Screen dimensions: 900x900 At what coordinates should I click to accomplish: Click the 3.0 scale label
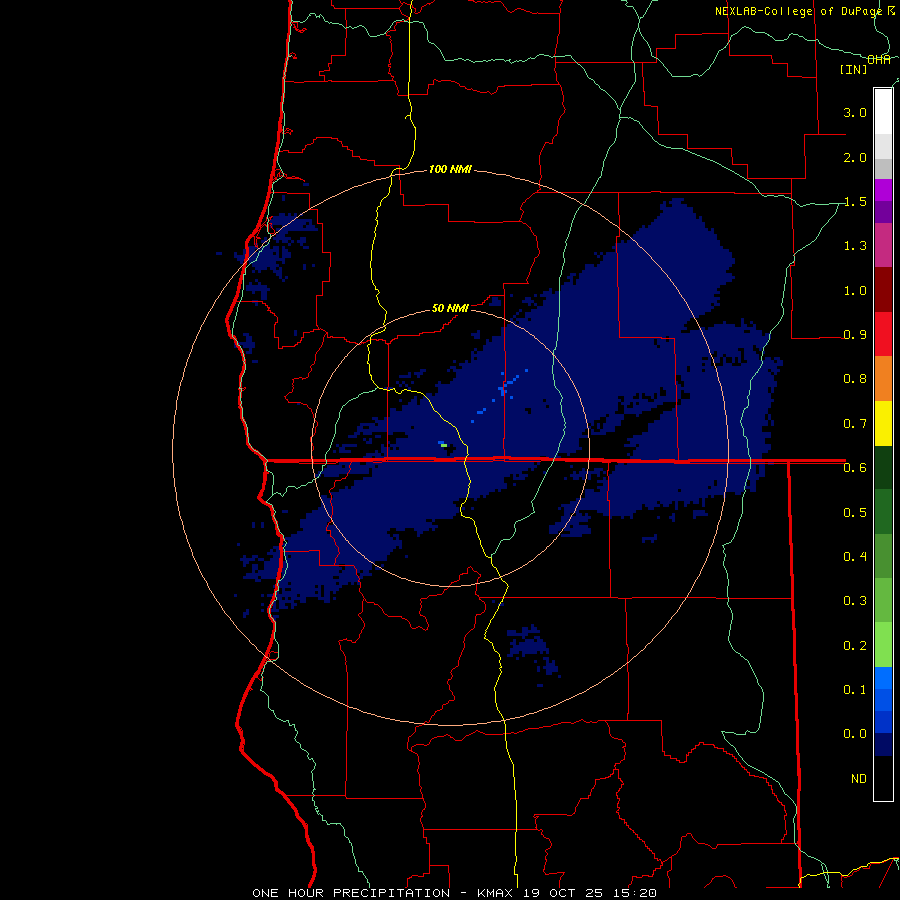[x=855, y=112]
